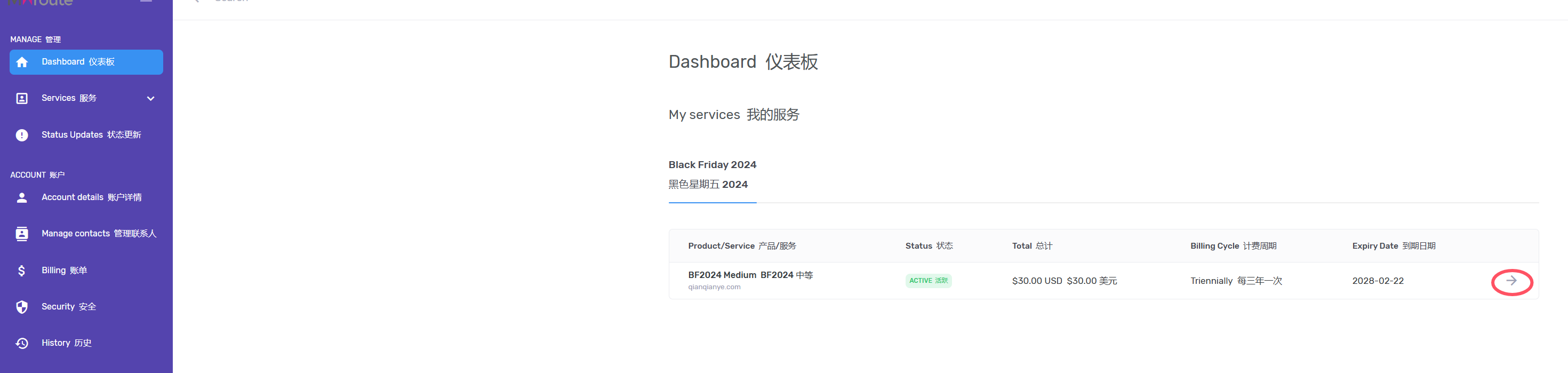
Task: Click the Dashboard home icon
Action: (x=22, y=62)
